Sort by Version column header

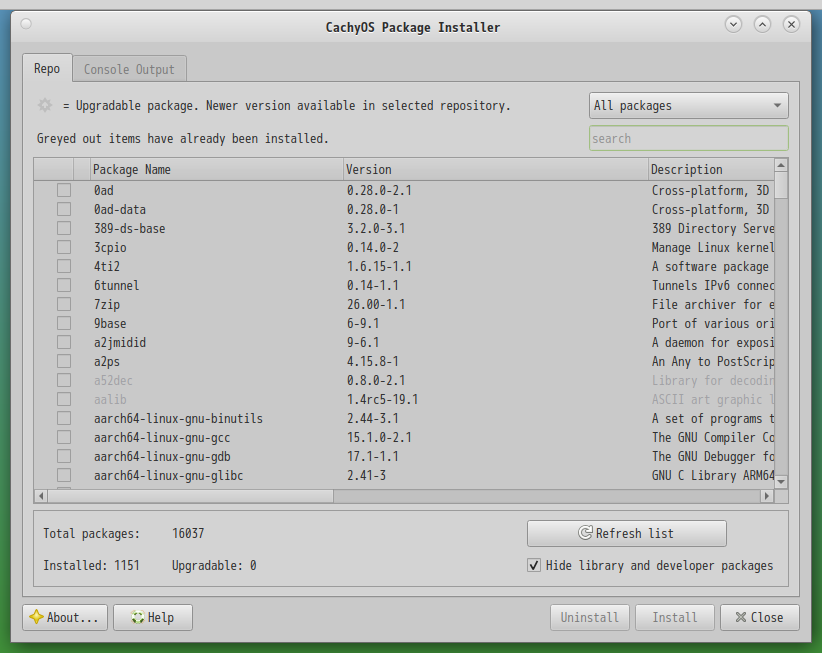pos(495,169)
